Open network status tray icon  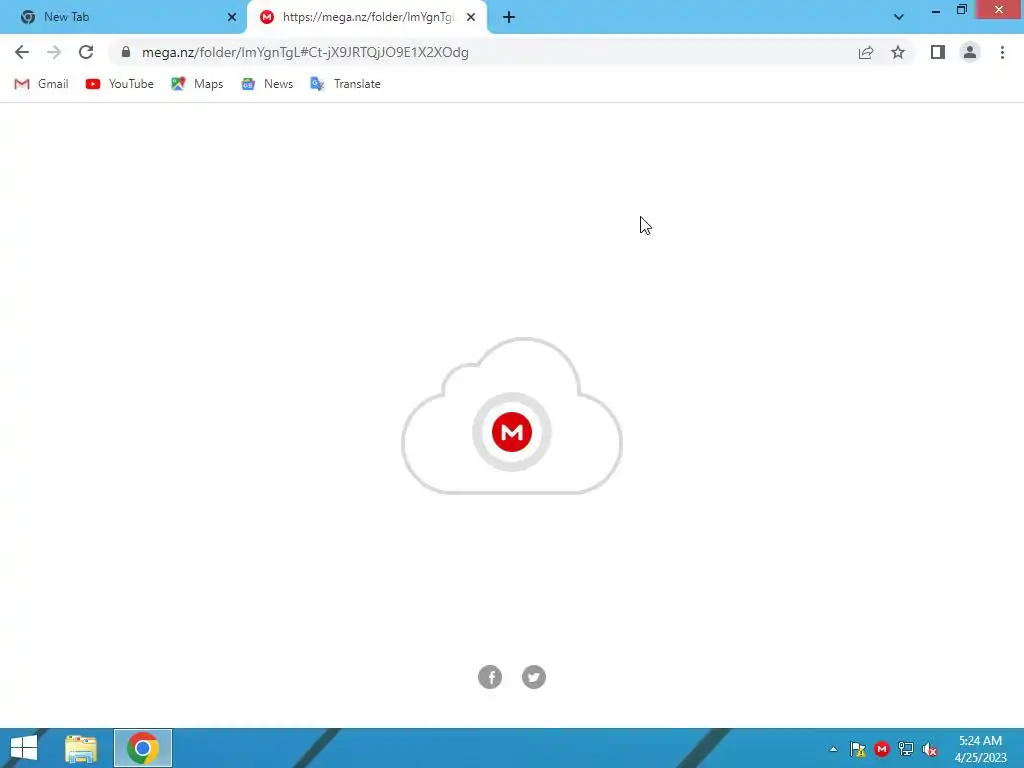(906, 749)
